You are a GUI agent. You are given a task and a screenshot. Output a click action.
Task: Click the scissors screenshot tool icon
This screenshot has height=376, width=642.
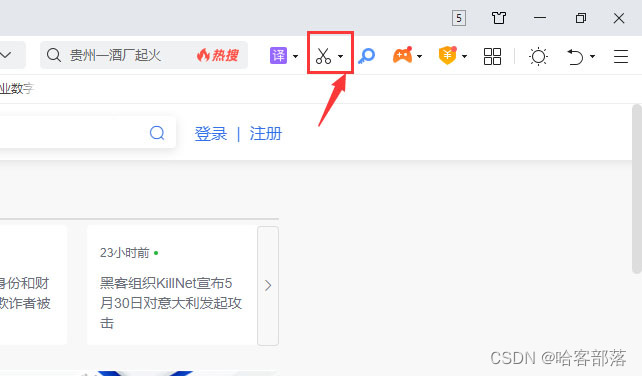[323, 56]
